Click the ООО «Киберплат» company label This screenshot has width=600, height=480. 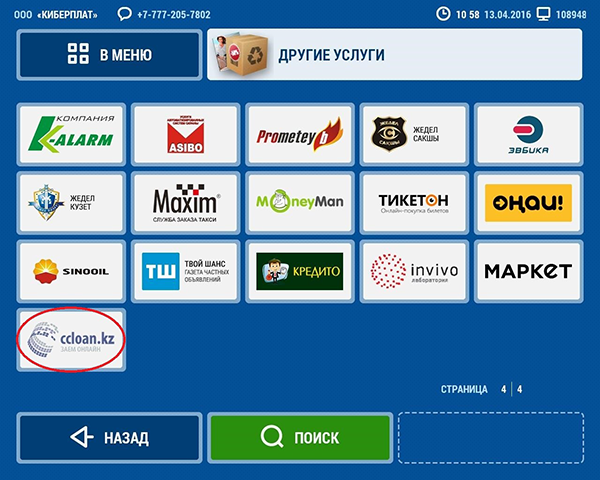[x=55, y=15]
